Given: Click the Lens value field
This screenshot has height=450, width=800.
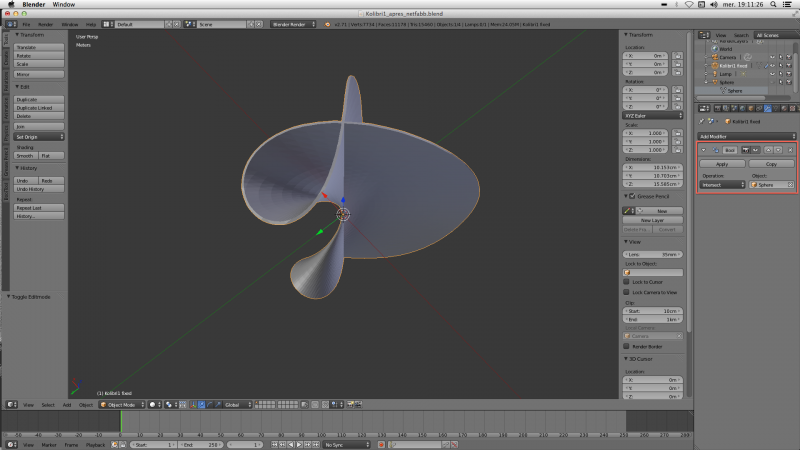Looking at the screenshot, I should (653, 254).
